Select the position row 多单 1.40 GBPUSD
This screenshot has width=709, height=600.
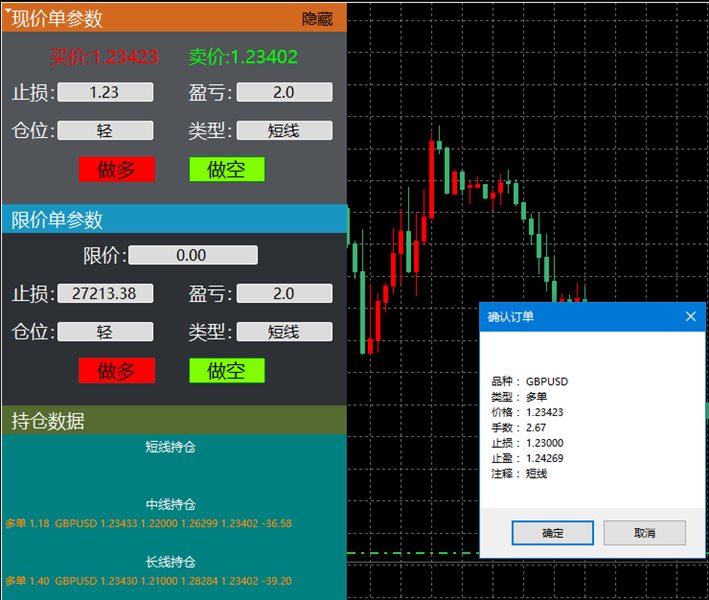(x=149, y=581)
